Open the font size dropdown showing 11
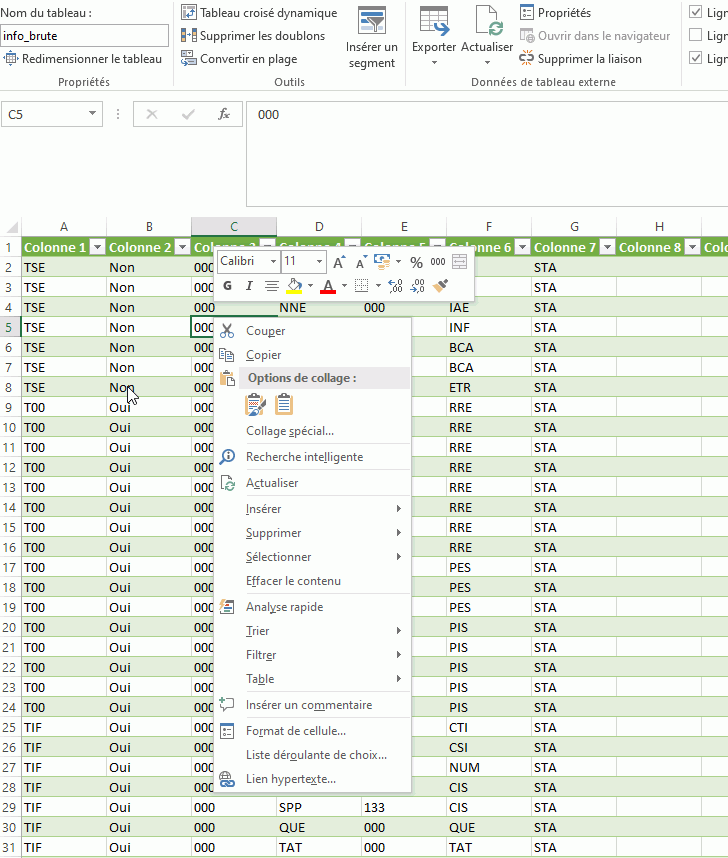Viewport: 728px width, 858px height. coord(320,262)
